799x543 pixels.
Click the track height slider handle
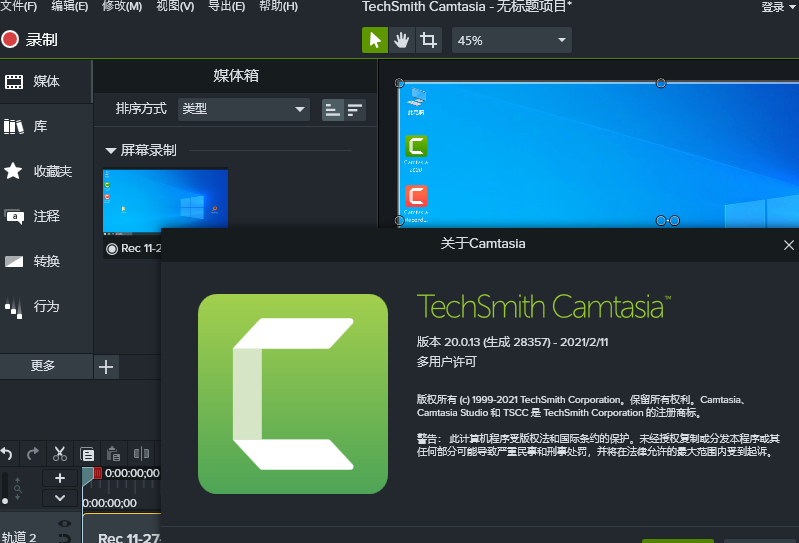tap(5, 501)
